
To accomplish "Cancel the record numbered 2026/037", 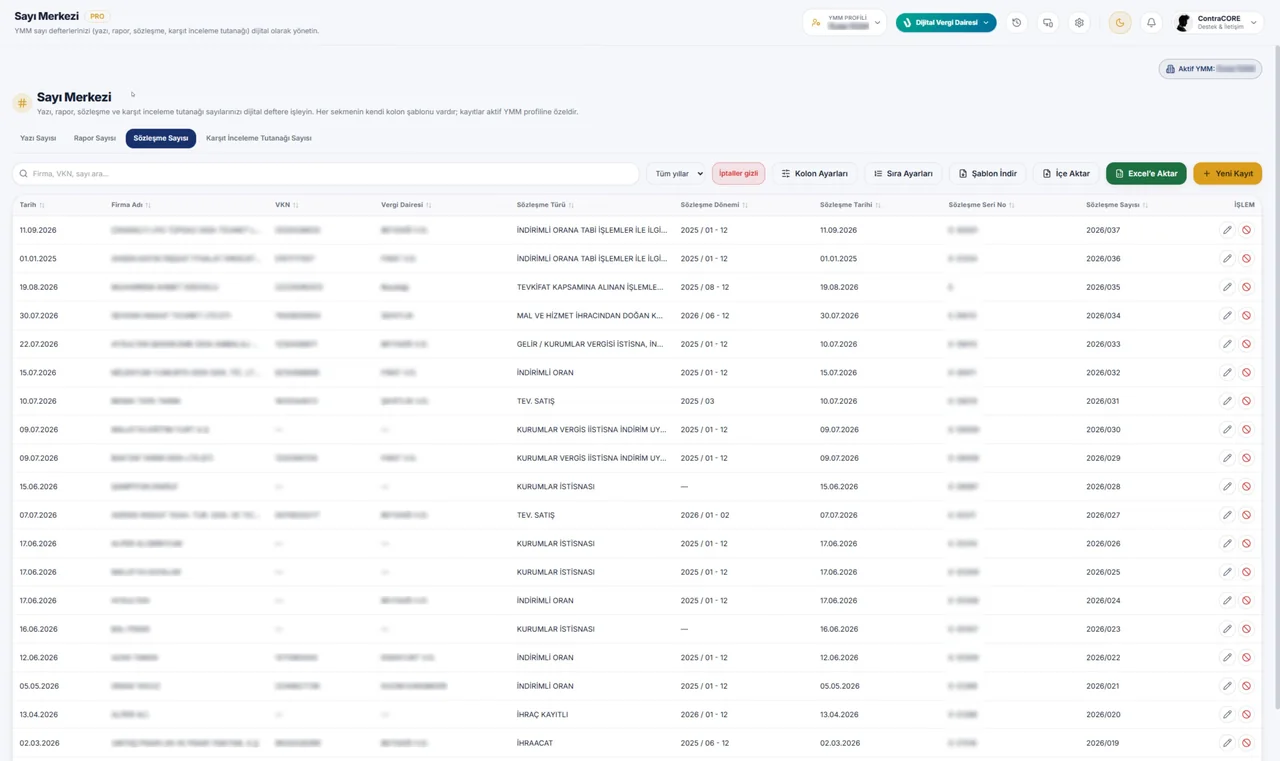I will 1246,230.
